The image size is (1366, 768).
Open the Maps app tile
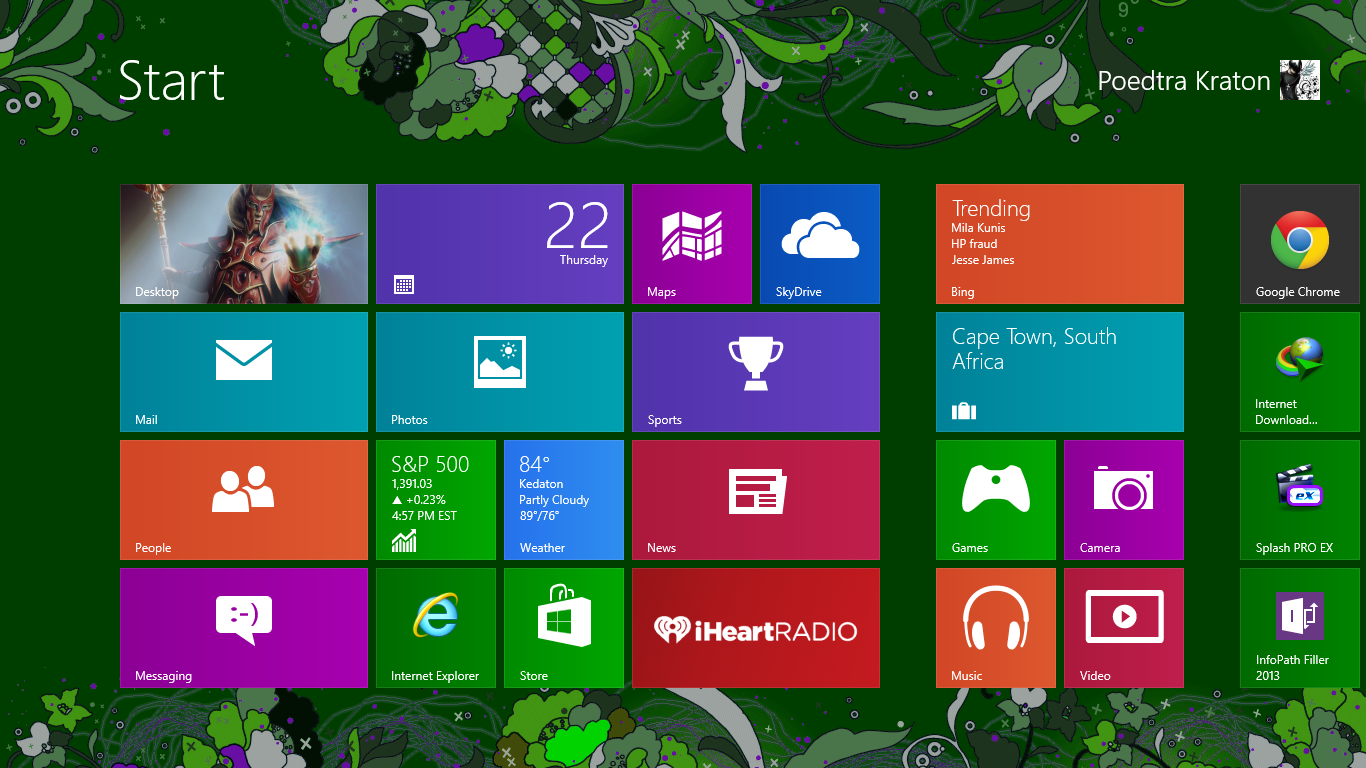691,243
